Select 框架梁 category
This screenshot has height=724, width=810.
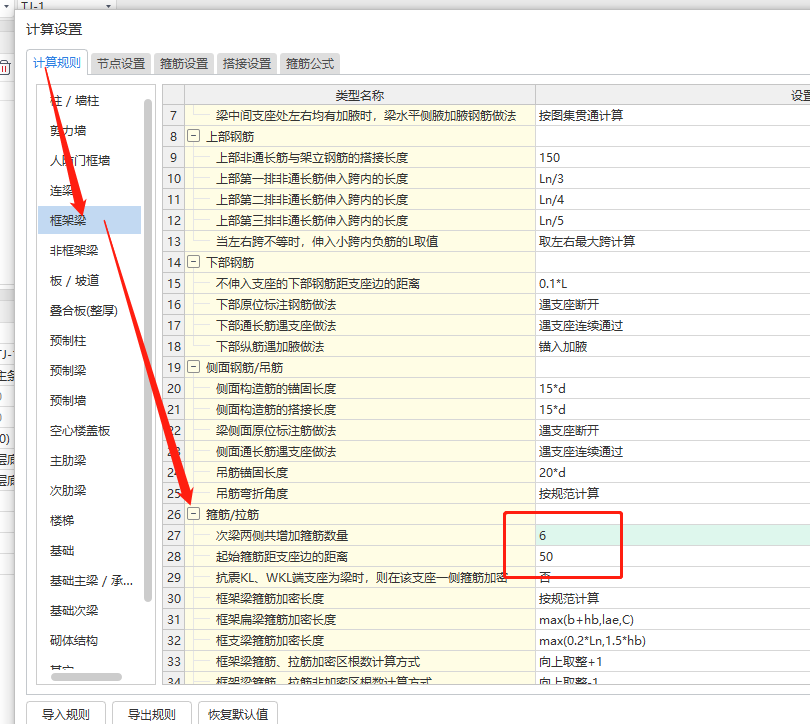pyautogui.click(x=89, y=221)
